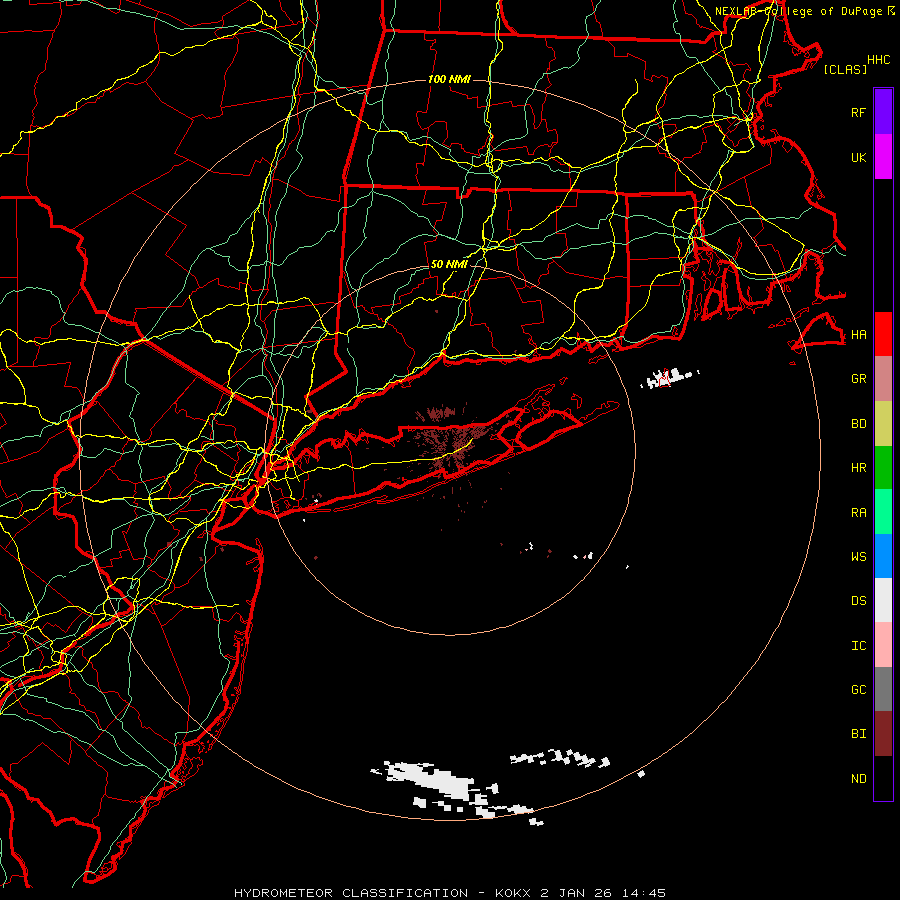Click the GC legend label
The width and height of the screenshot is (900, 900).
[859, 690]
